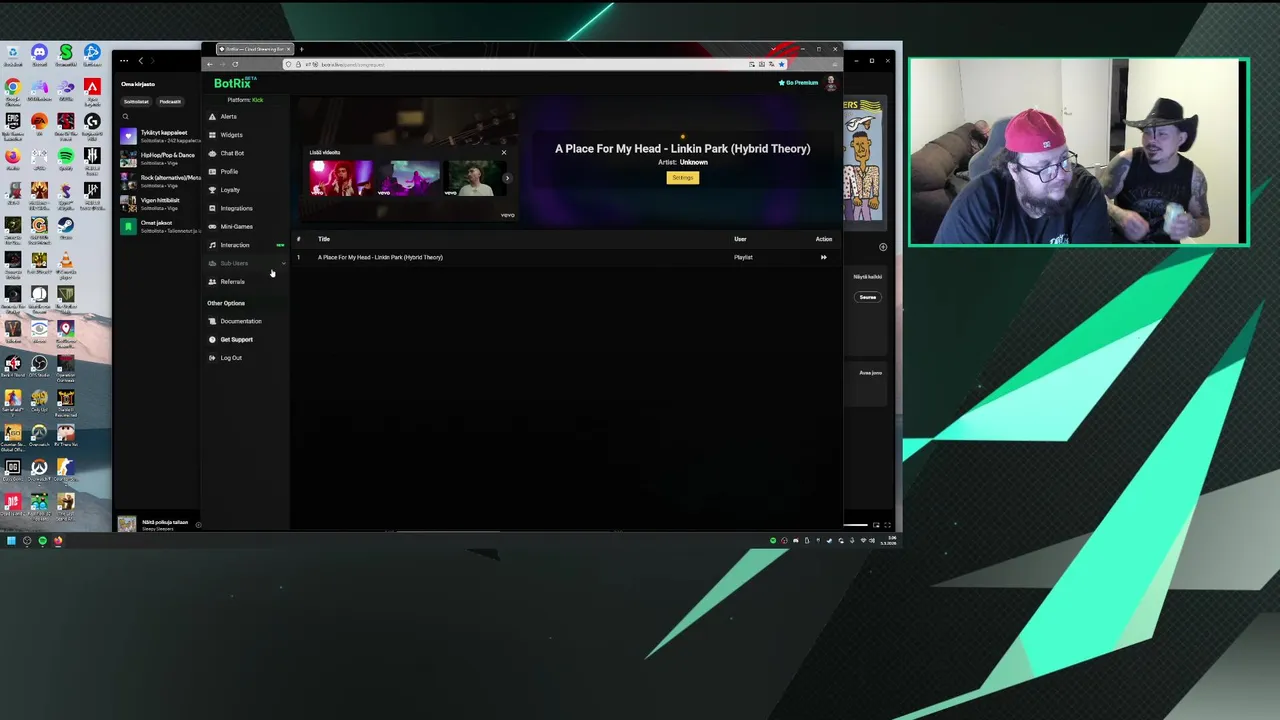
Task: Open the Discord desktop icon
Action: coord(39,54)
